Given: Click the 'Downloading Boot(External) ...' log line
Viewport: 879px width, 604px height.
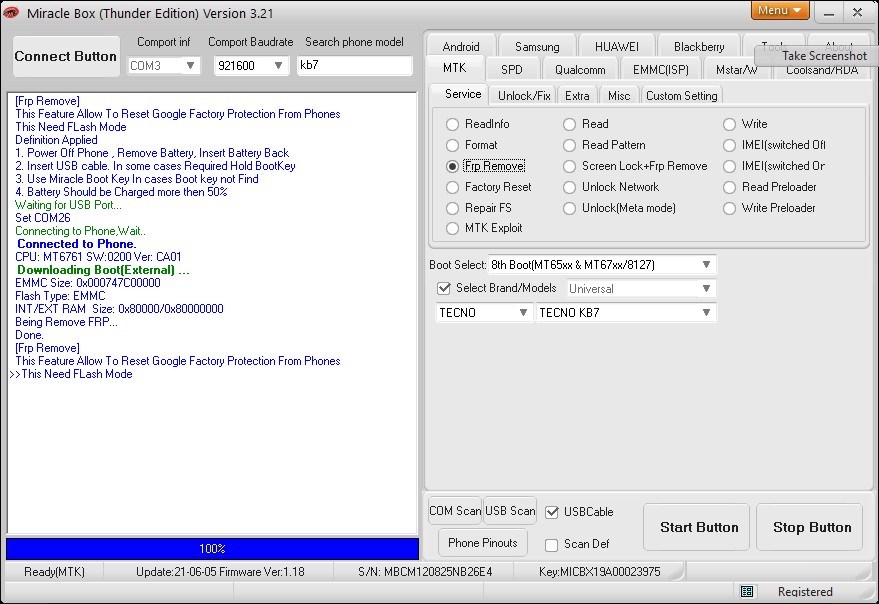Looking at the screenshot, I should click(103, 270).
